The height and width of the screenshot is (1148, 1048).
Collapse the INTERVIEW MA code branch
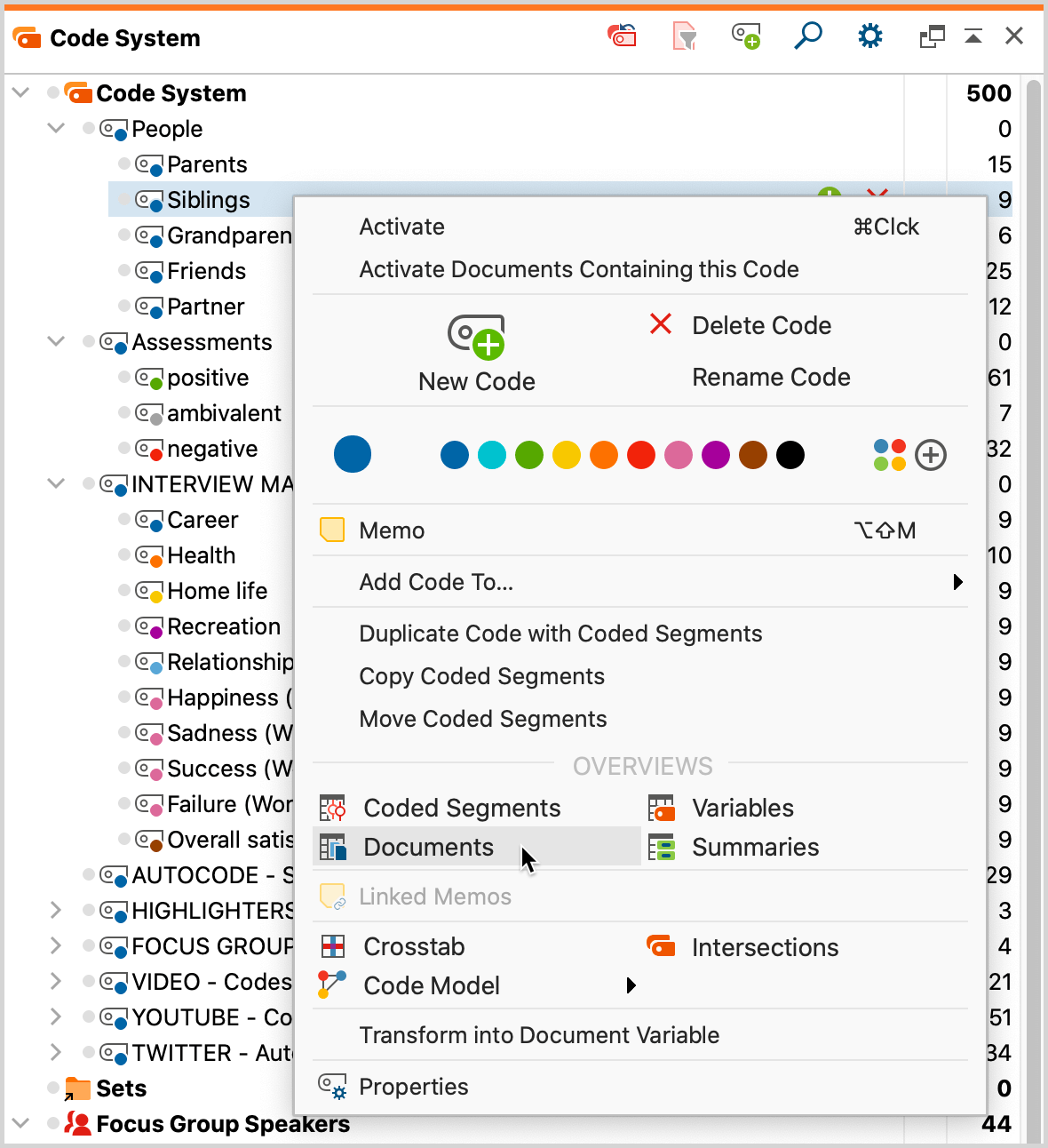click(56, 483)
